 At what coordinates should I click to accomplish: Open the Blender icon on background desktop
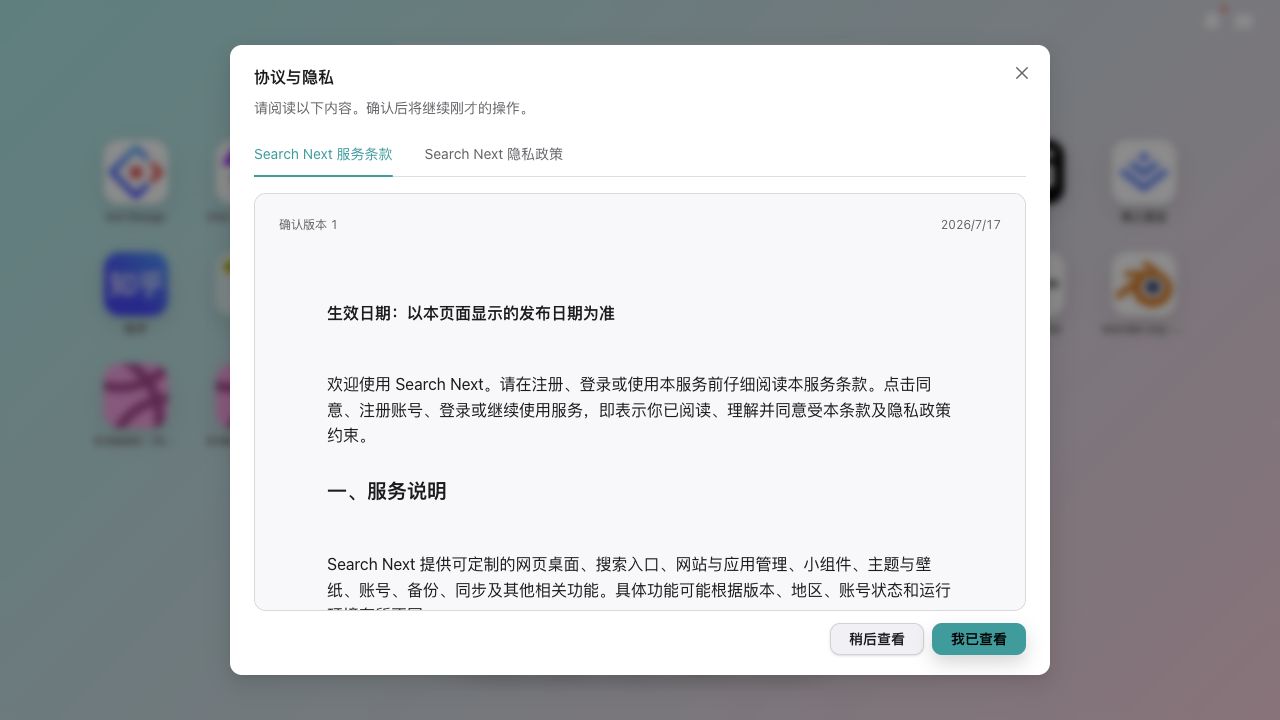tap(1143, 284)
